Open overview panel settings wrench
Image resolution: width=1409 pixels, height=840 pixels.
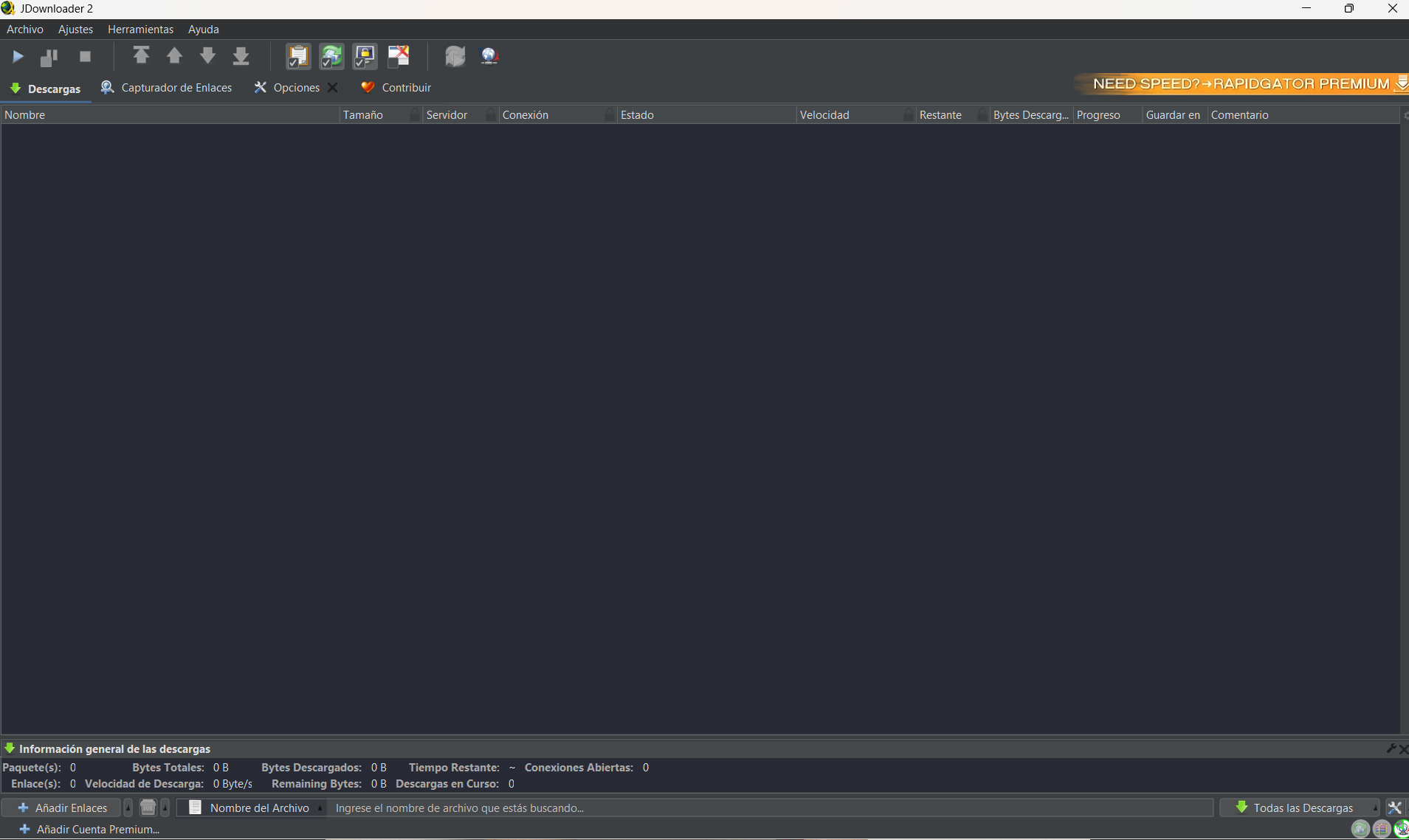[1391, 748]
